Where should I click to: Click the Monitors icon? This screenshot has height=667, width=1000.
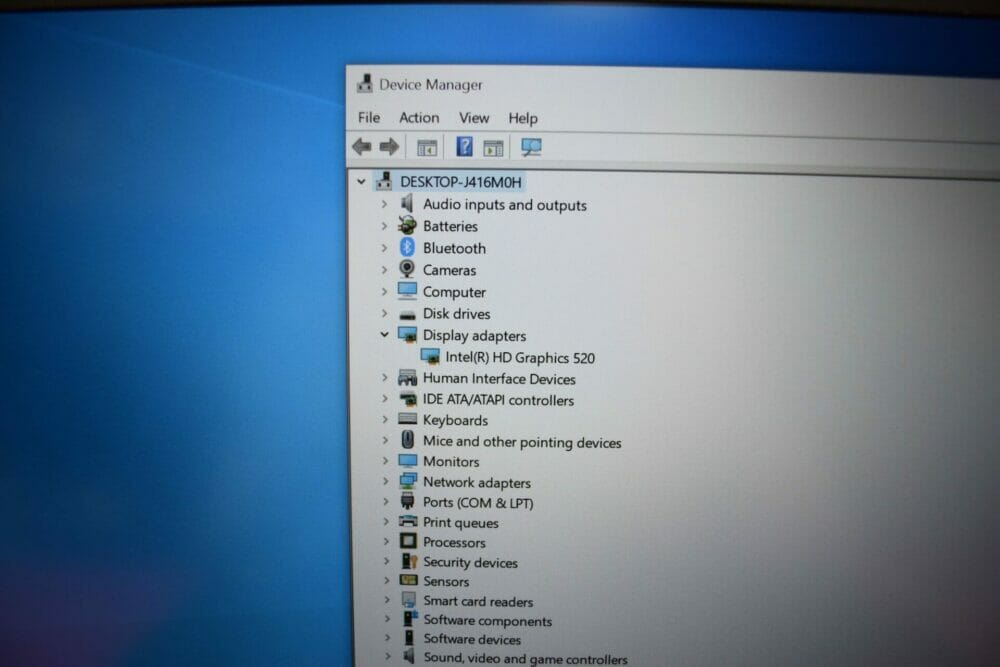(x=408, y=460)
